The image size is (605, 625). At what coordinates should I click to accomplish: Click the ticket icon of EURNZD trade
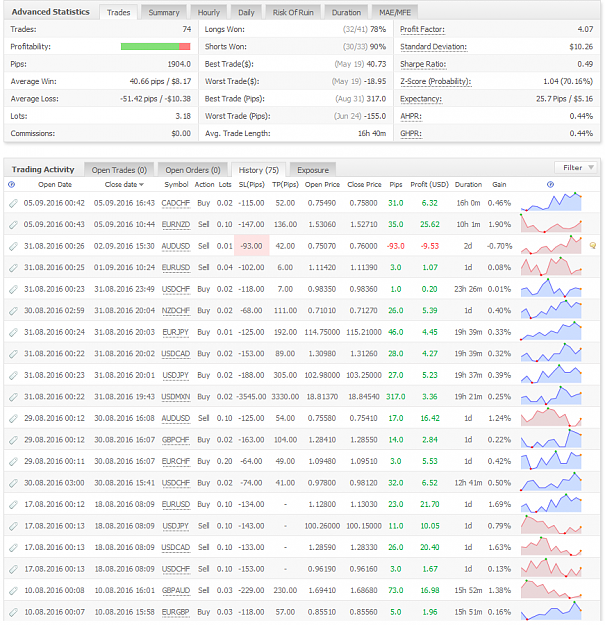tap(13, 225)
